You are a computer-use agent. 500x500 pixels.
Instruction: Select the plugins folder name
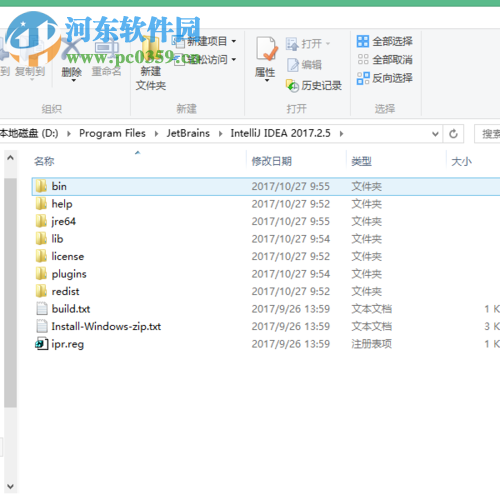tap(69, 274)
